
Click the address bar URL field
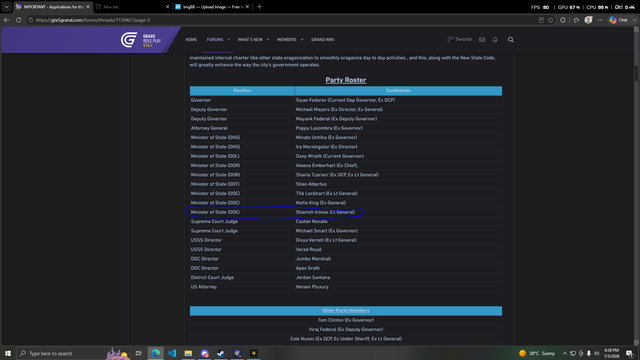282,20
